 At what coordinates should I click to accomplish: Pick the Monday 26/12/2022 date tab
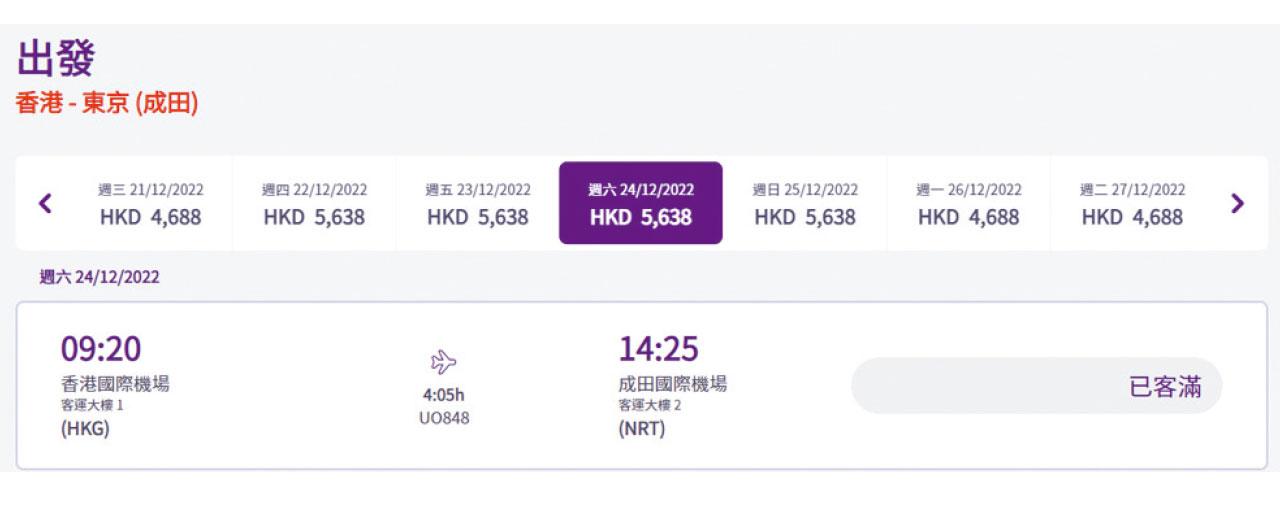tap(968, 203)
